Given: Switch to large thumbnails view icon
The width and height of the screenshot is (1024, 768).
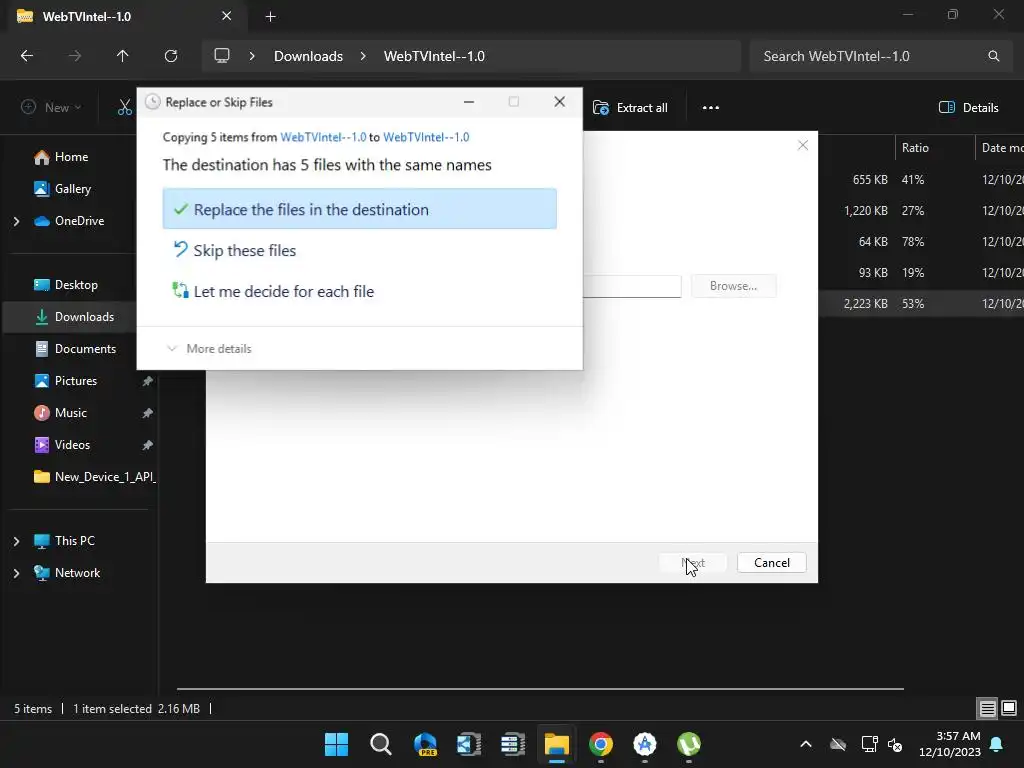Looking at the screenshot, I should pyautogui.click(x=1009, y=708).
